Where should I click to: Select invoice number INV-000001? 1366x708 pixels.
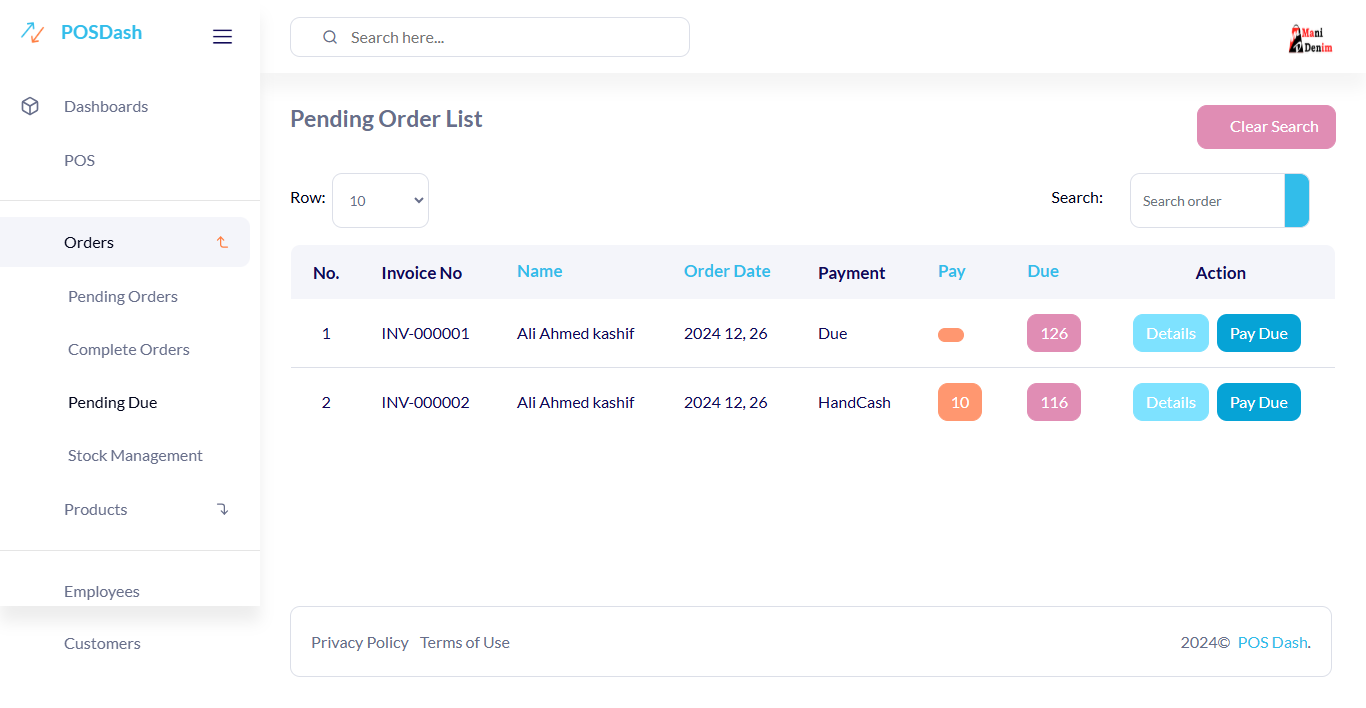point(425,333)
